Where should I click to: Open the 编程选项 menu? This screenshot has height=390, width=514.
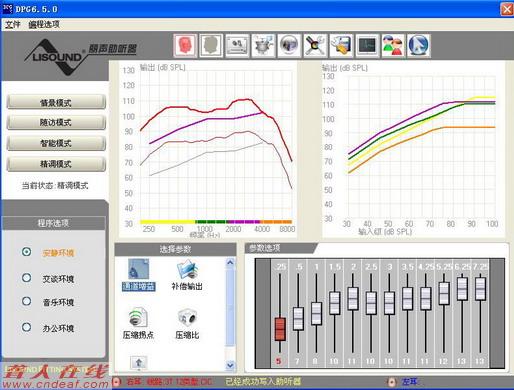[x=44, y=24]
